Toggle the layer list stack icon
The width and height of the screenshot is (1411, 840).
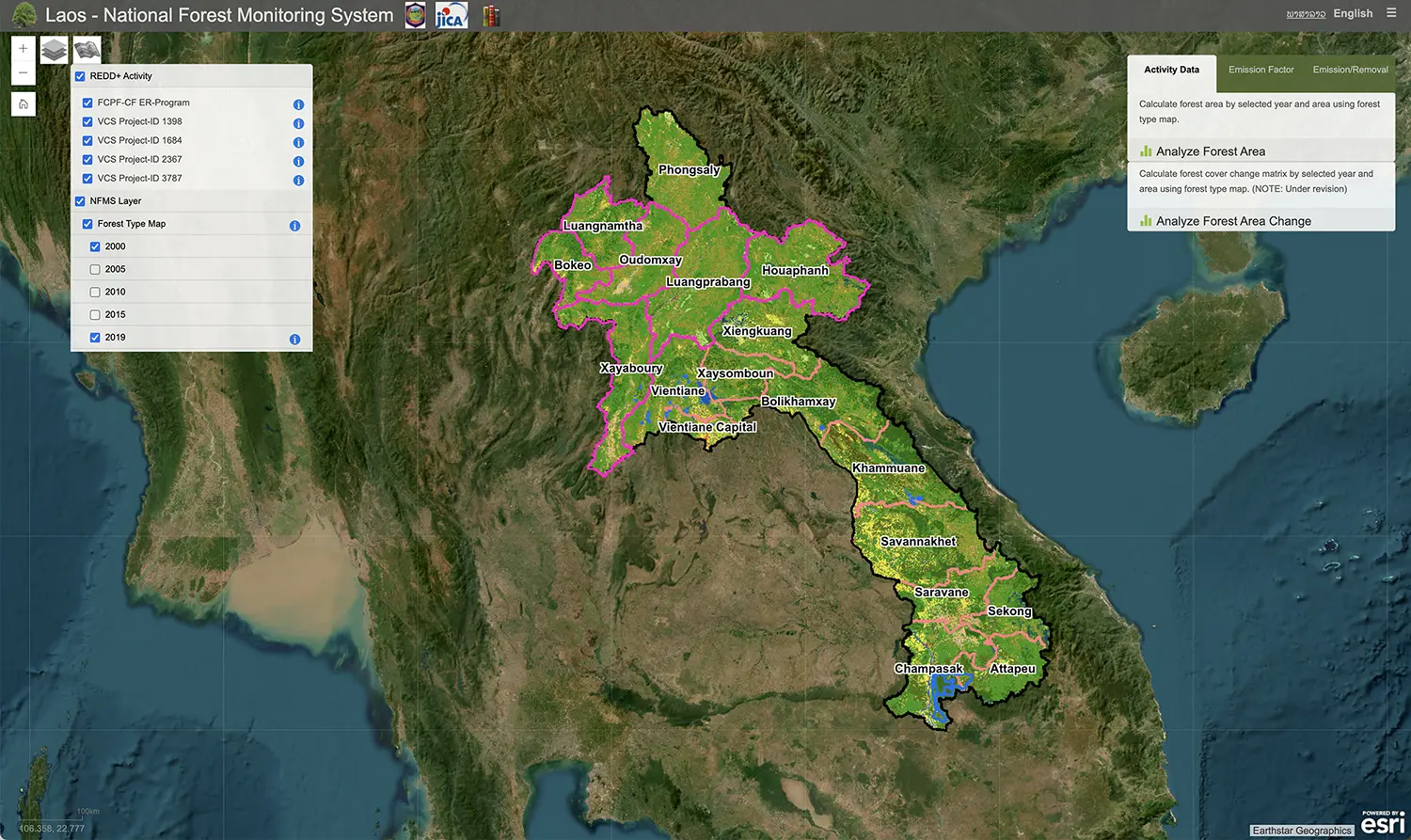[x=55, y=50]
